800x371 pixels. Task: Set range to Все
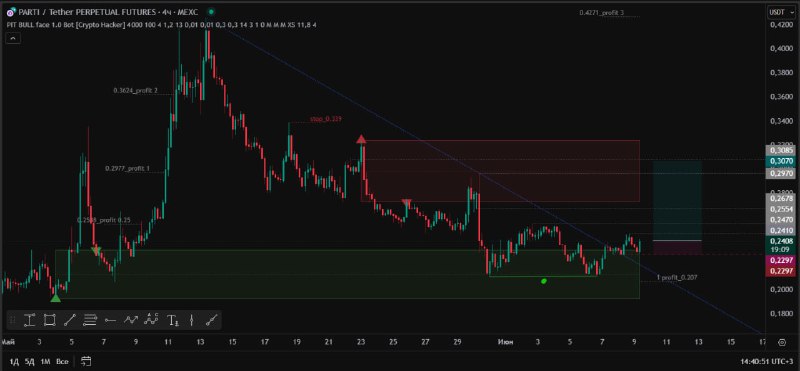[62, 361]
